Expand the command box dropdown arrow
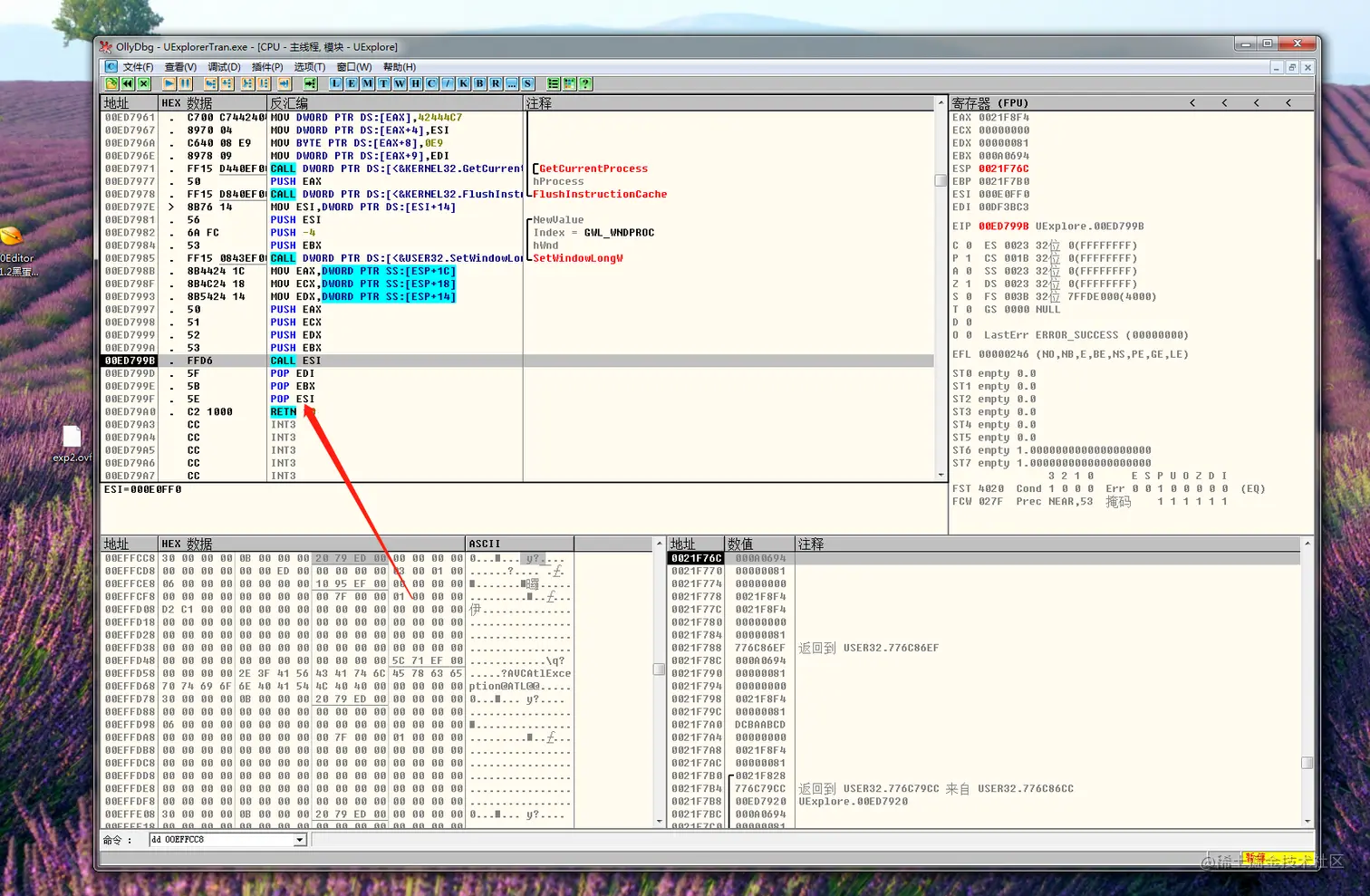Image resolution: width=1370 pixels, height=896 pixels. [x=300, y=840]
